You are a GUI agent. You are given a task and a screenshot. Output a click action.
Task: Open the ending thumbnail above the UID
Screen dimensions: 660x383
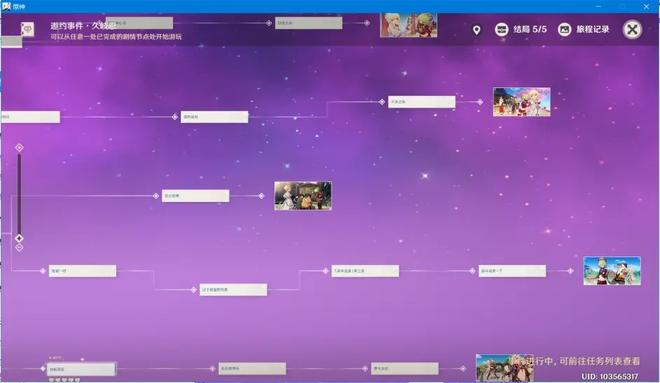coord(505,368)
